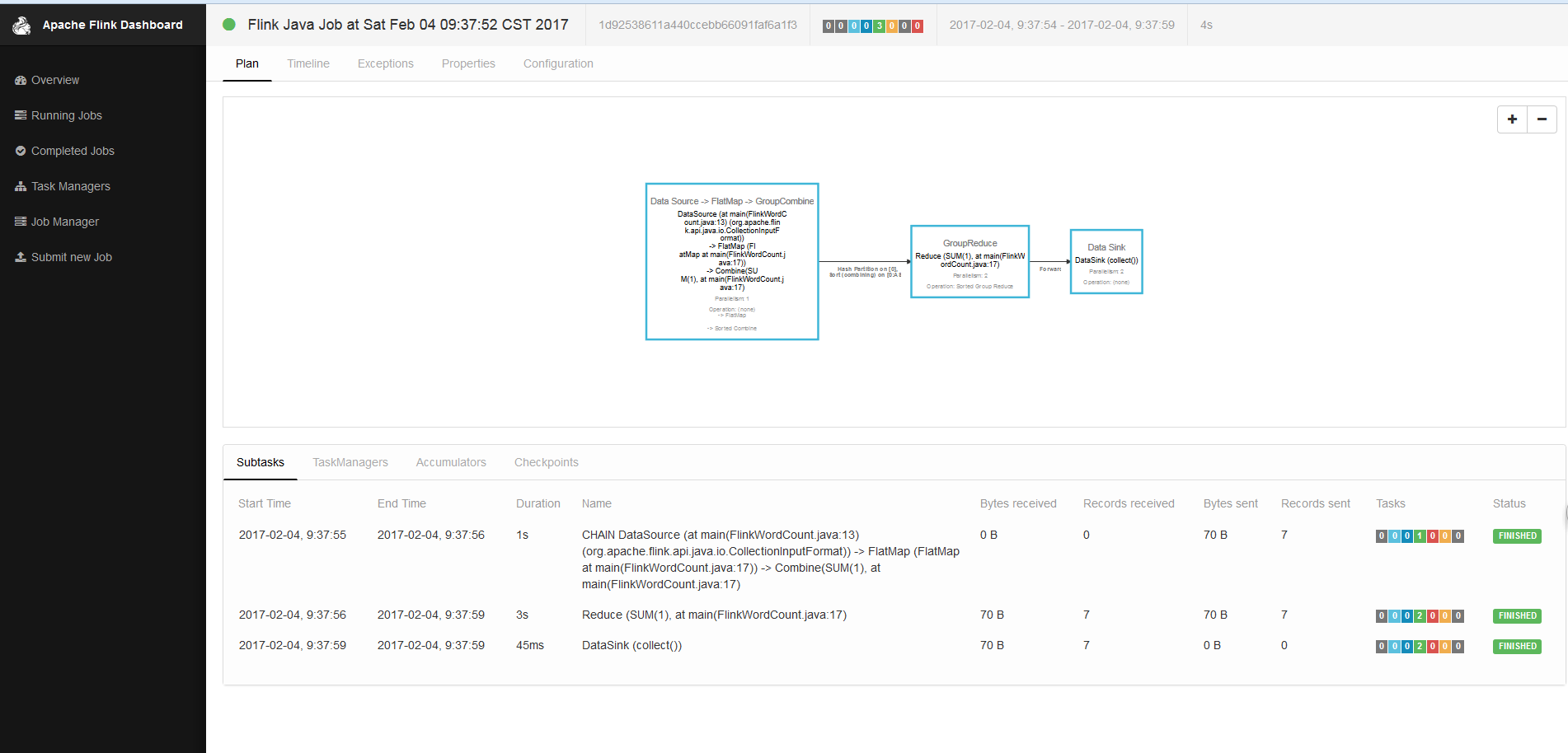Click the Data Source FlatMap GroupCombine node
Screen dimensions: 1568x753
click(x=732, y=261)
